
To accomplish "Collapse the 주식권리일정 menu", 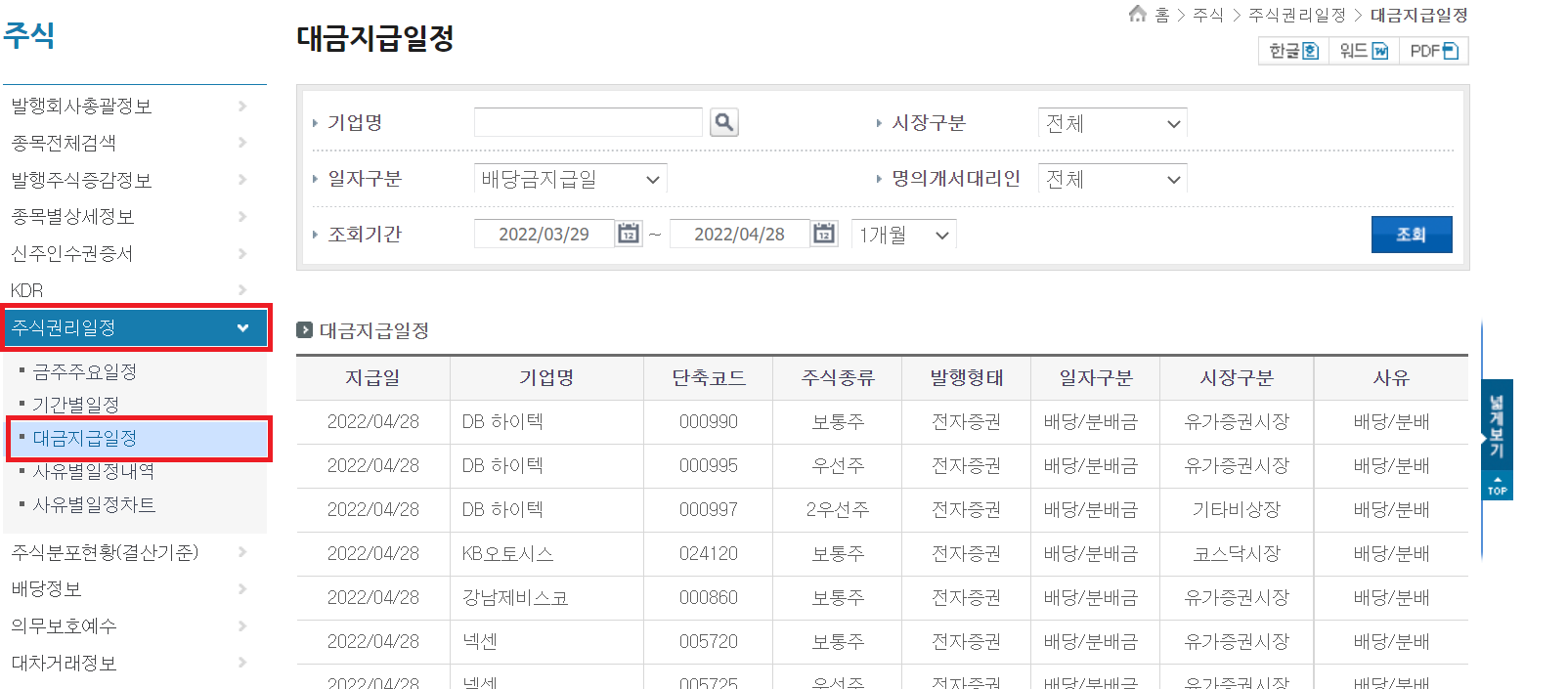I will point(135,327).
